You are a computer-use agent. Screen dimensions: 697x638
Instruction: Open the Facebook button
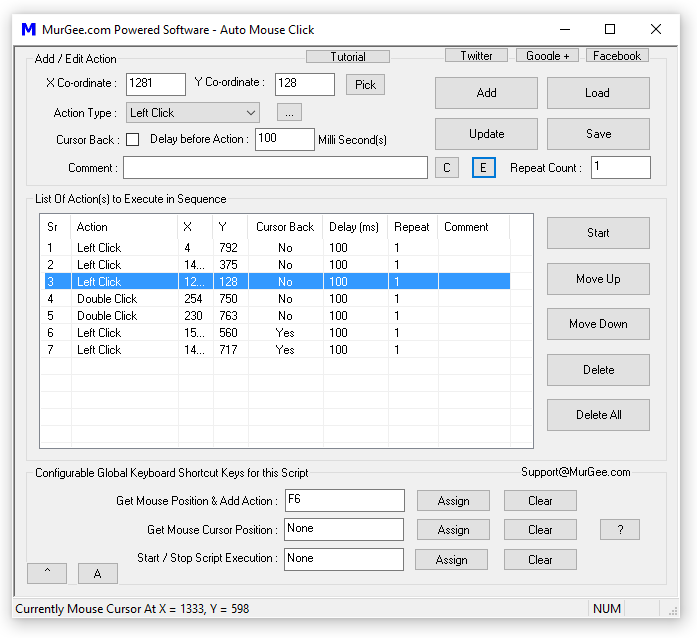[617, 56]
